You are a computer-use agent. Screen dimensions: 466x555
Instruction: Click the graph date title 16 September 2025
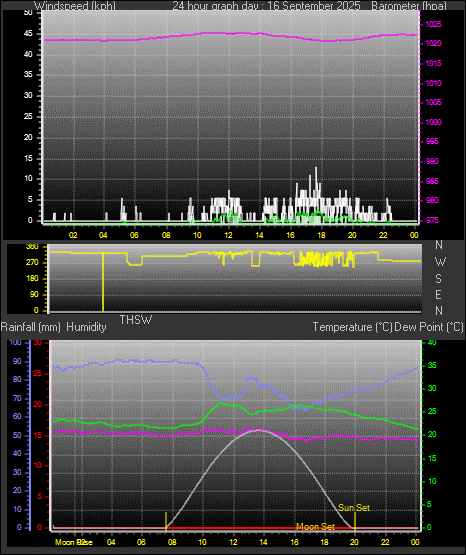click(314, 6)
